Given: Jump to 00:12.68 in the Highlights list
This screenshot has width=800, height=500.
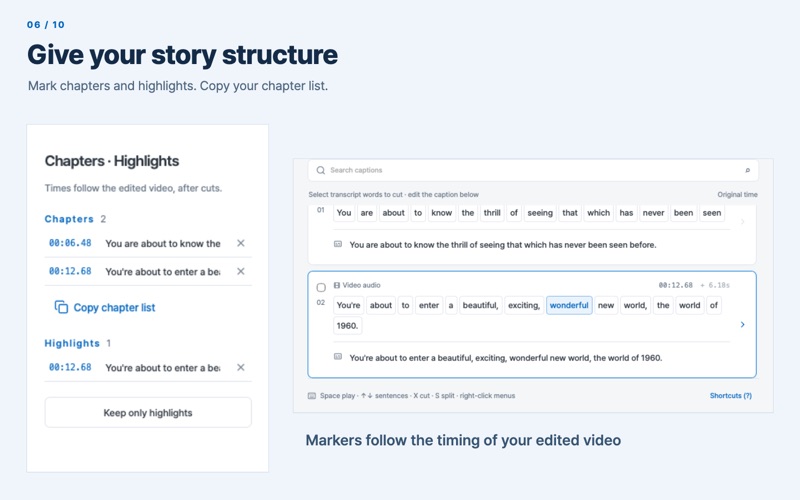Looking at the screenshot, I should coord(70,367).
